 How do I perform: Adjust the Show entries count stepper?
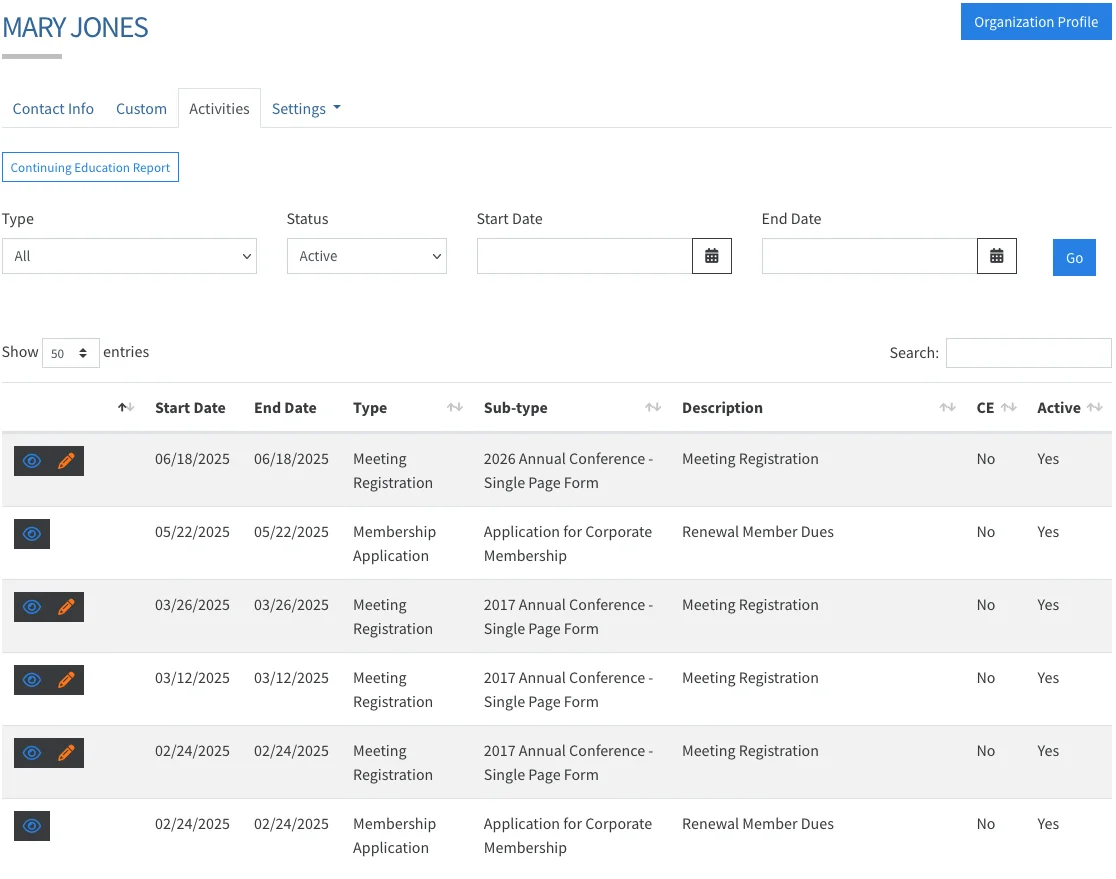[85, 352]
